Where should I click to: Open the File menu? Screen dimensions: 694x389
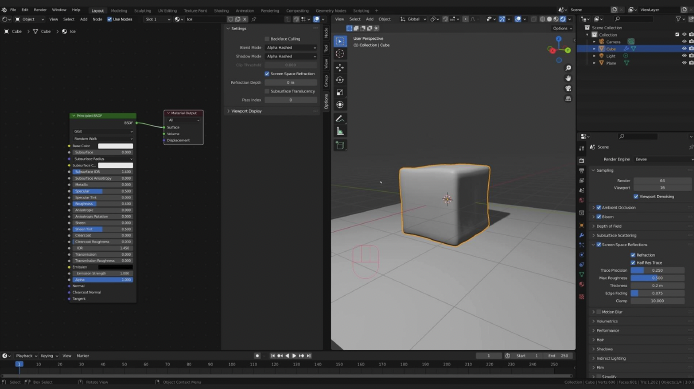(x=13, y=10)
